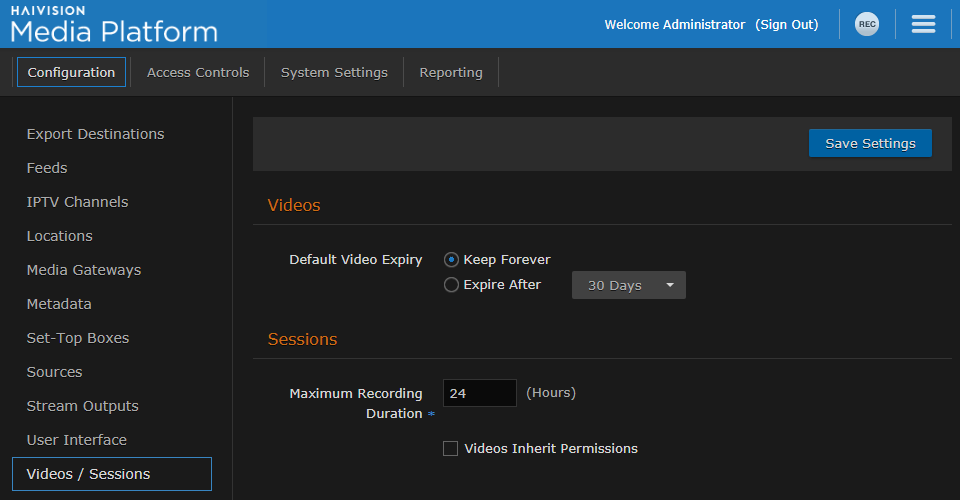Click the Maximum Recording Duration field

pyautogui.click(x=479, y=393)
